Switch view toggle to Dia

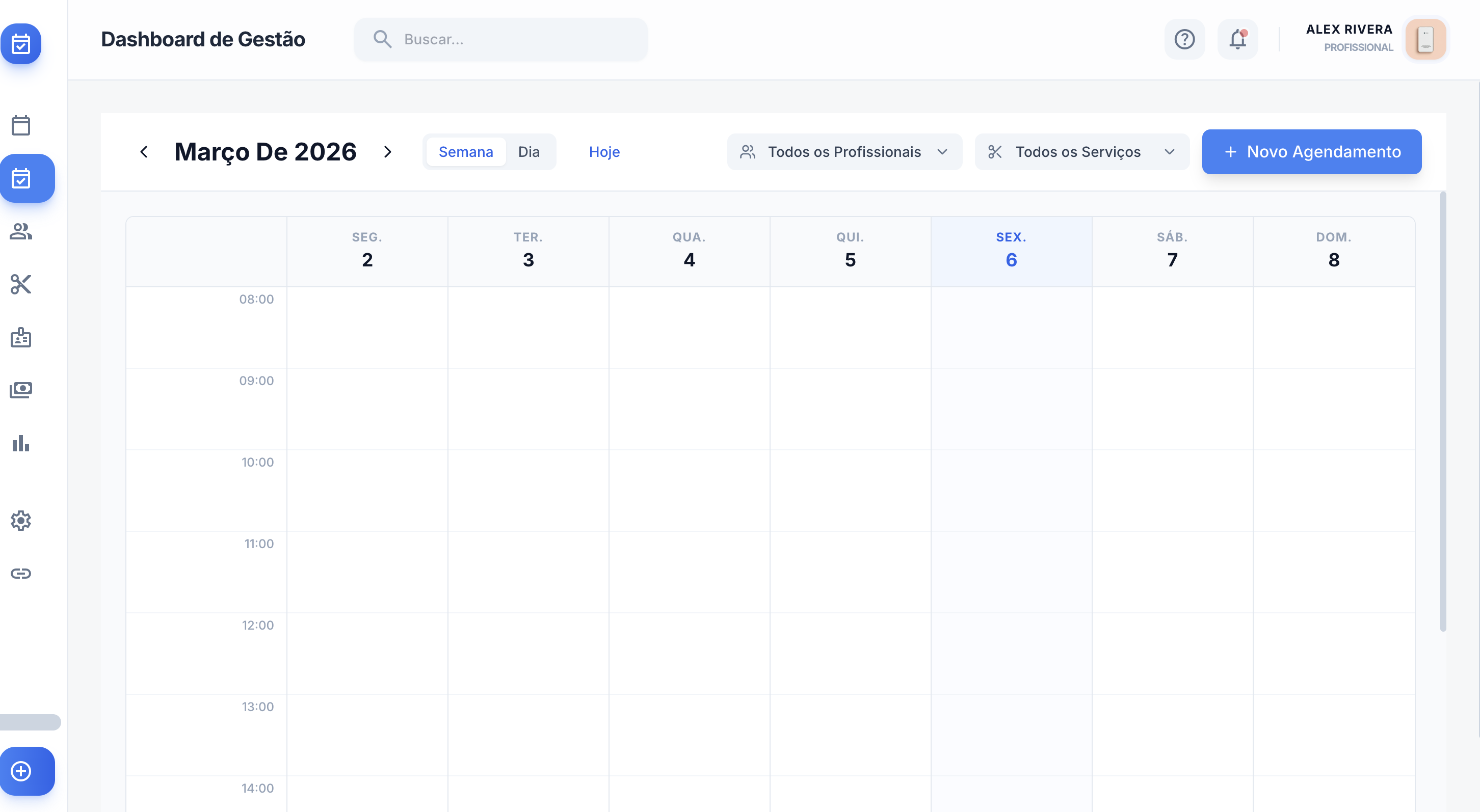click(528, 152)
